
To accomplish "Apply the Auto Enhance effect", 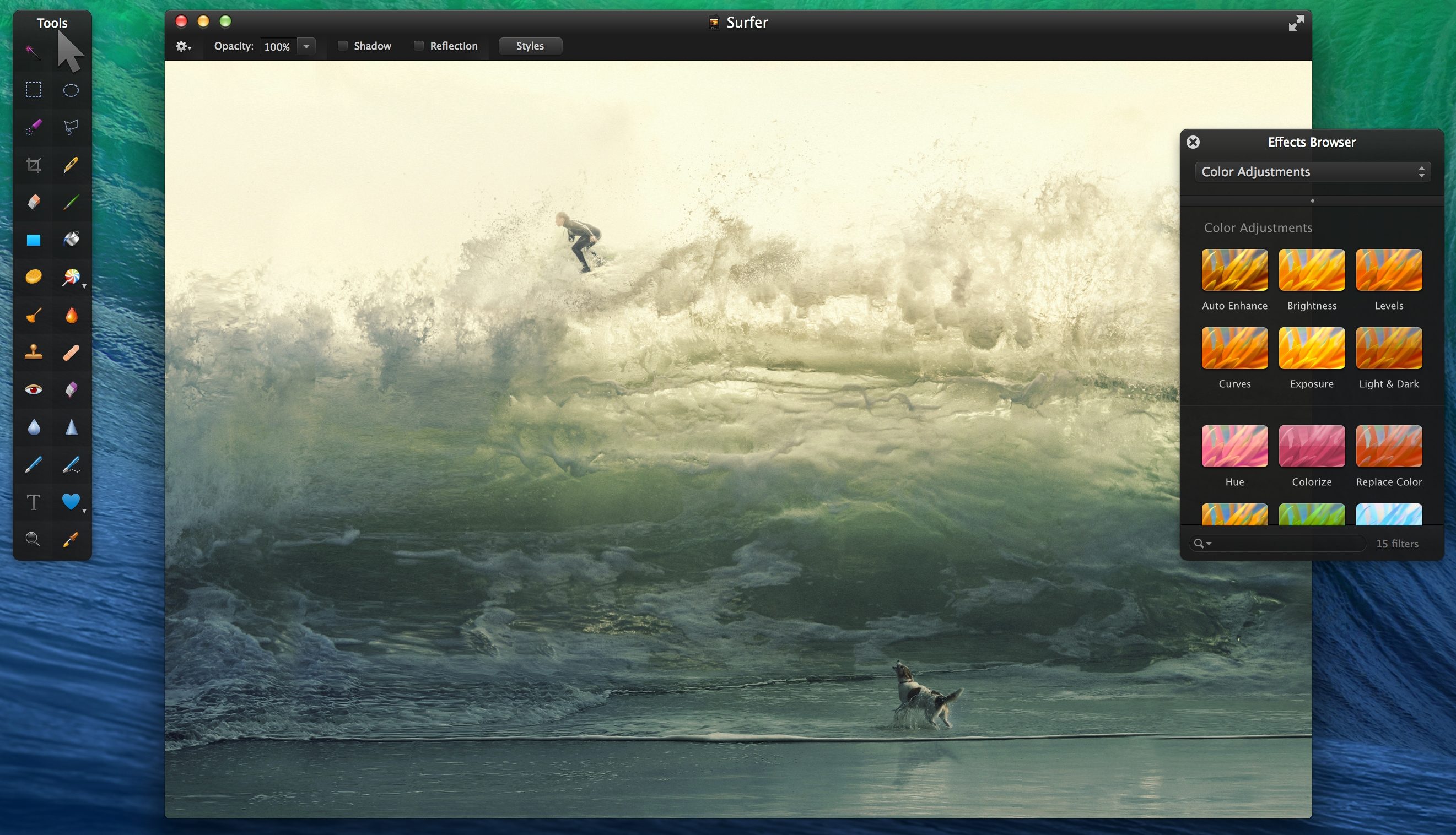I will pyautogui.click(x=1234, y=270).
